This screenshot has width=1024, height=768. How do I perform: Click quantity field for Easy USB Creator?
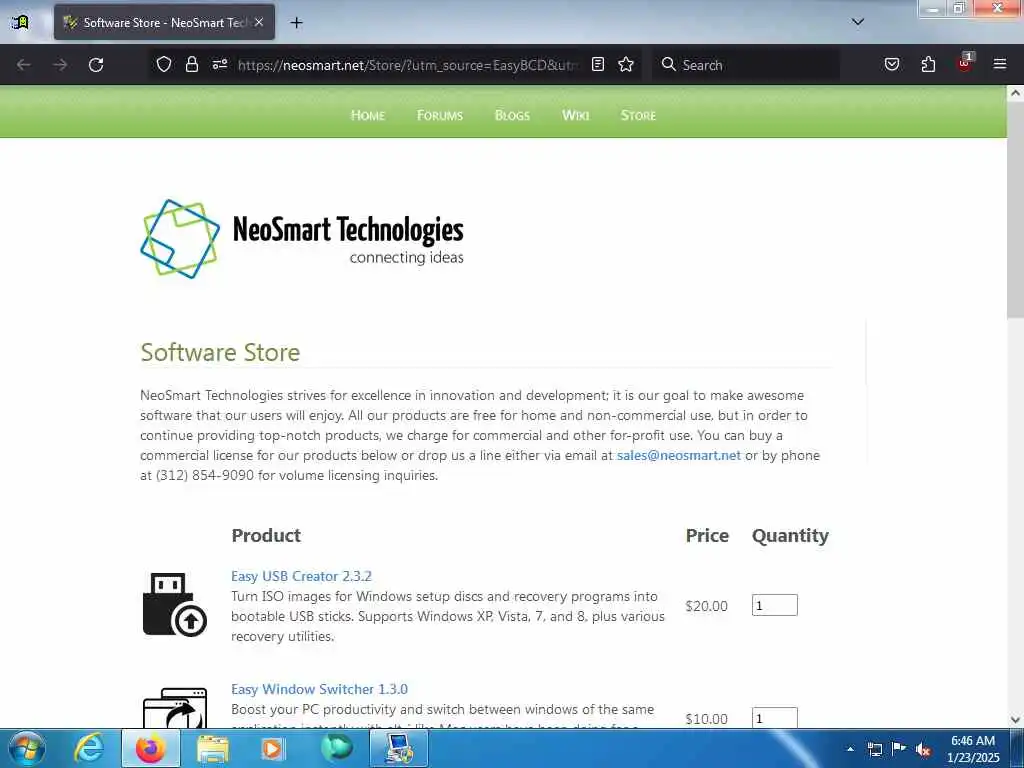click(775, 605)
